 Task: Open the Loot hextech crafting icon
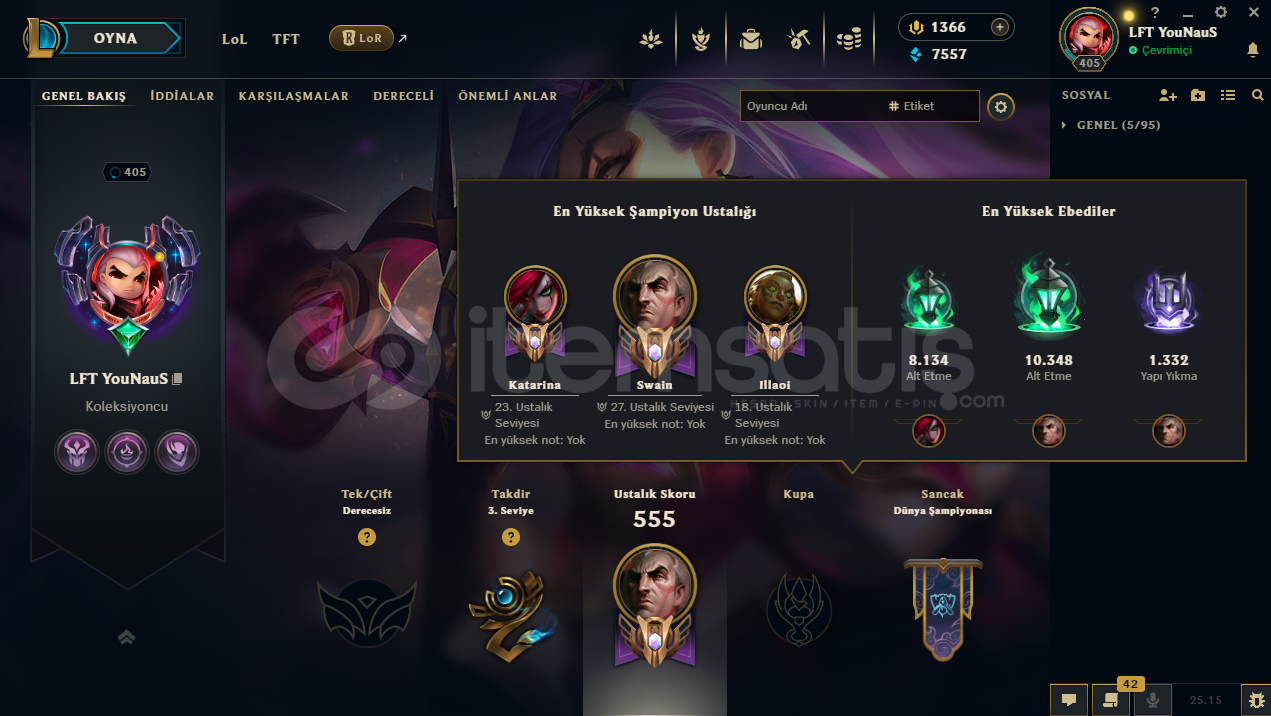pos(798,40)
